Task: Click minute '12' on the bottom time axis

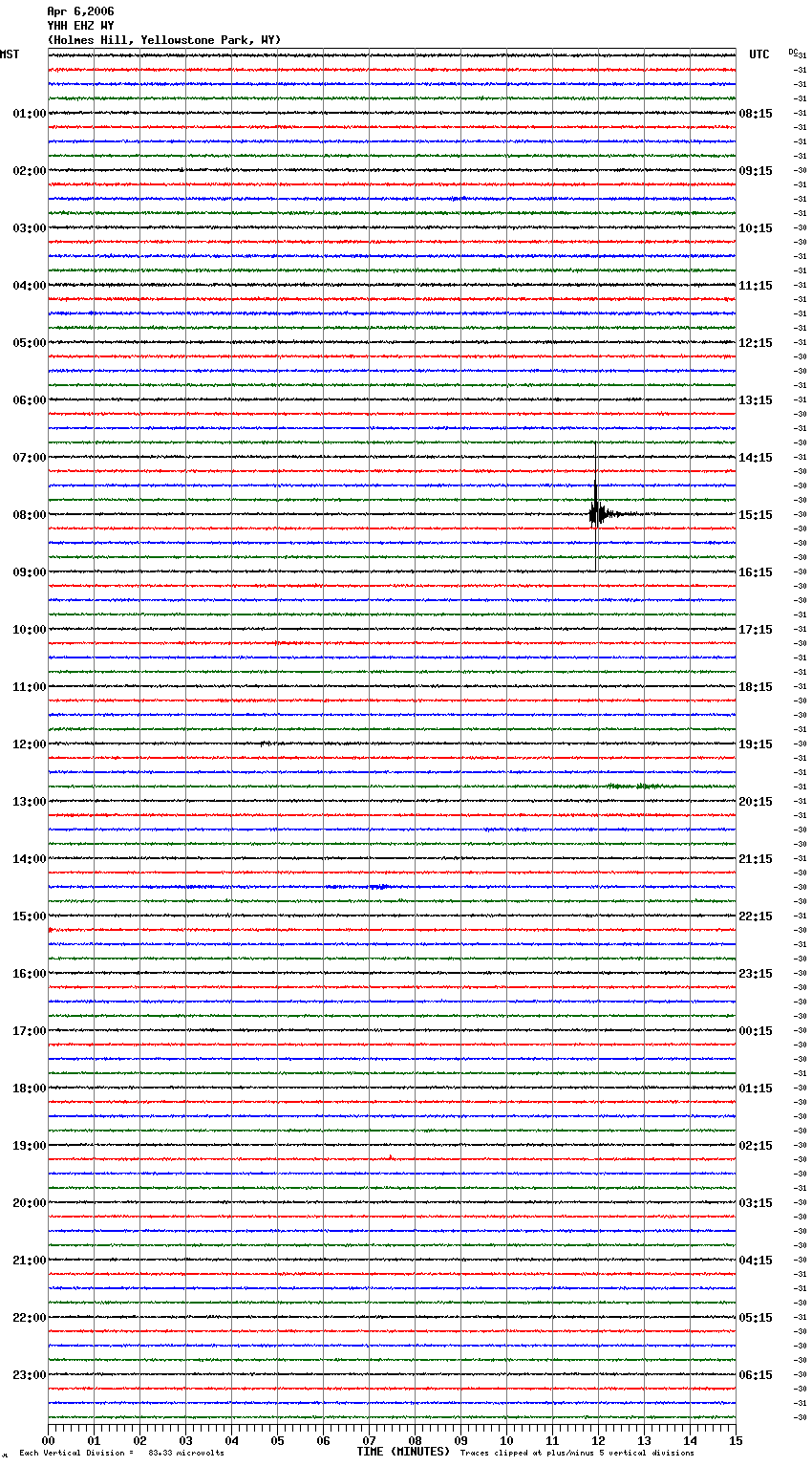Action: click(598, 1440)
